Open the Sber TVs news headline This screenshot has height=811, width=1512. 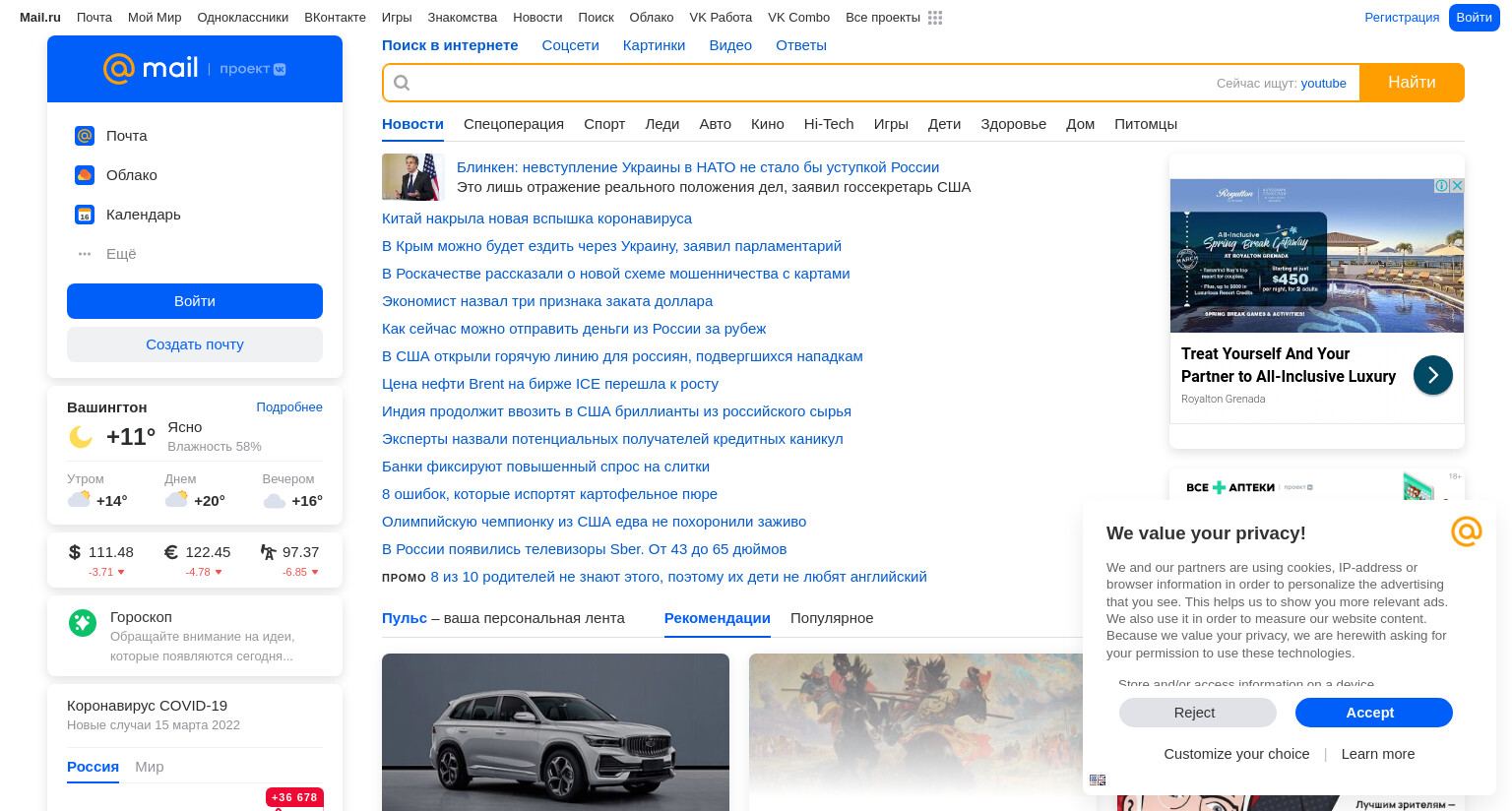(584, 549)
